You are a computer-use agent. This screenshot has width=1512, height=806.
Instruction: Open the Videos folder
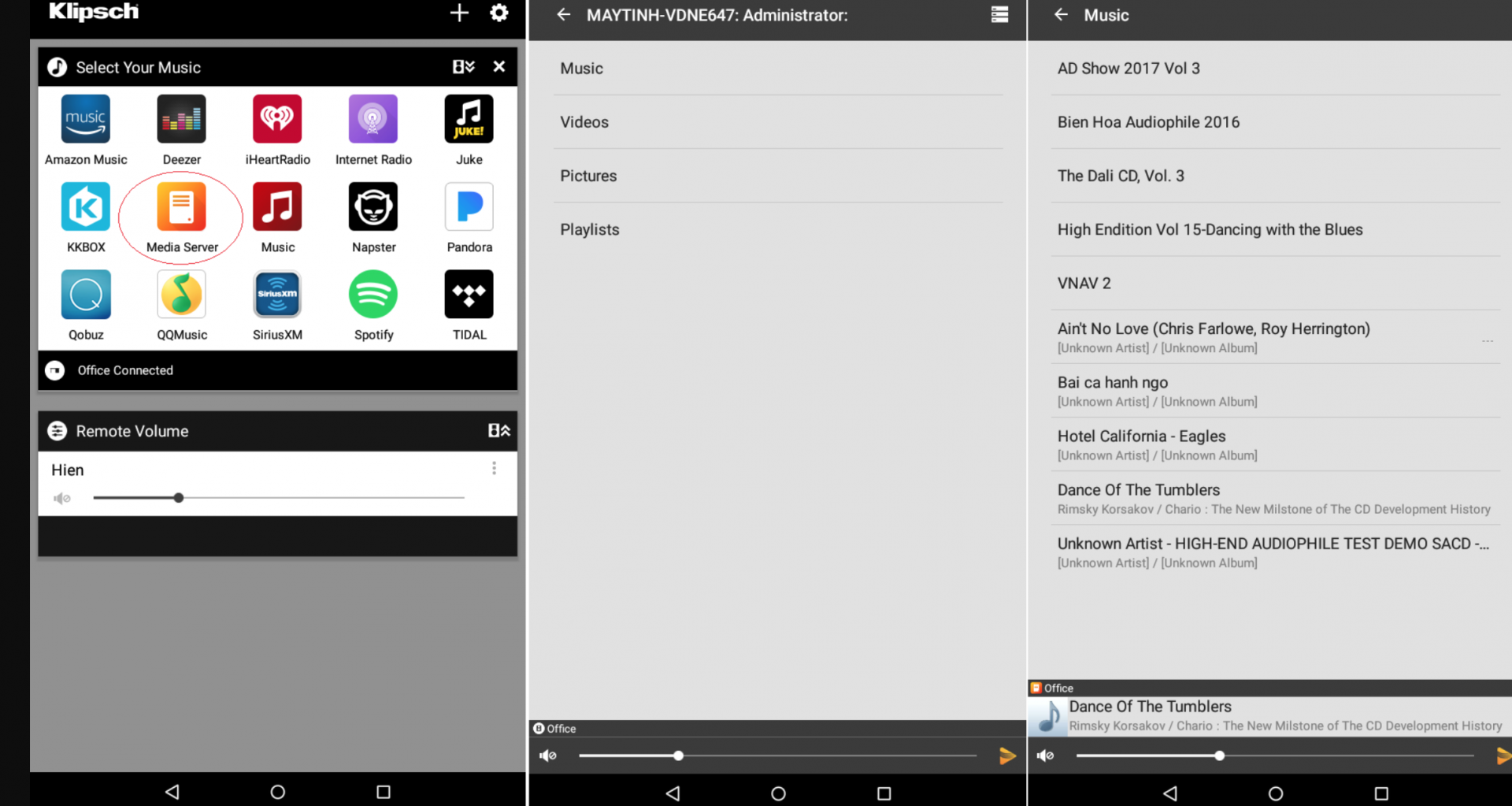778,122
